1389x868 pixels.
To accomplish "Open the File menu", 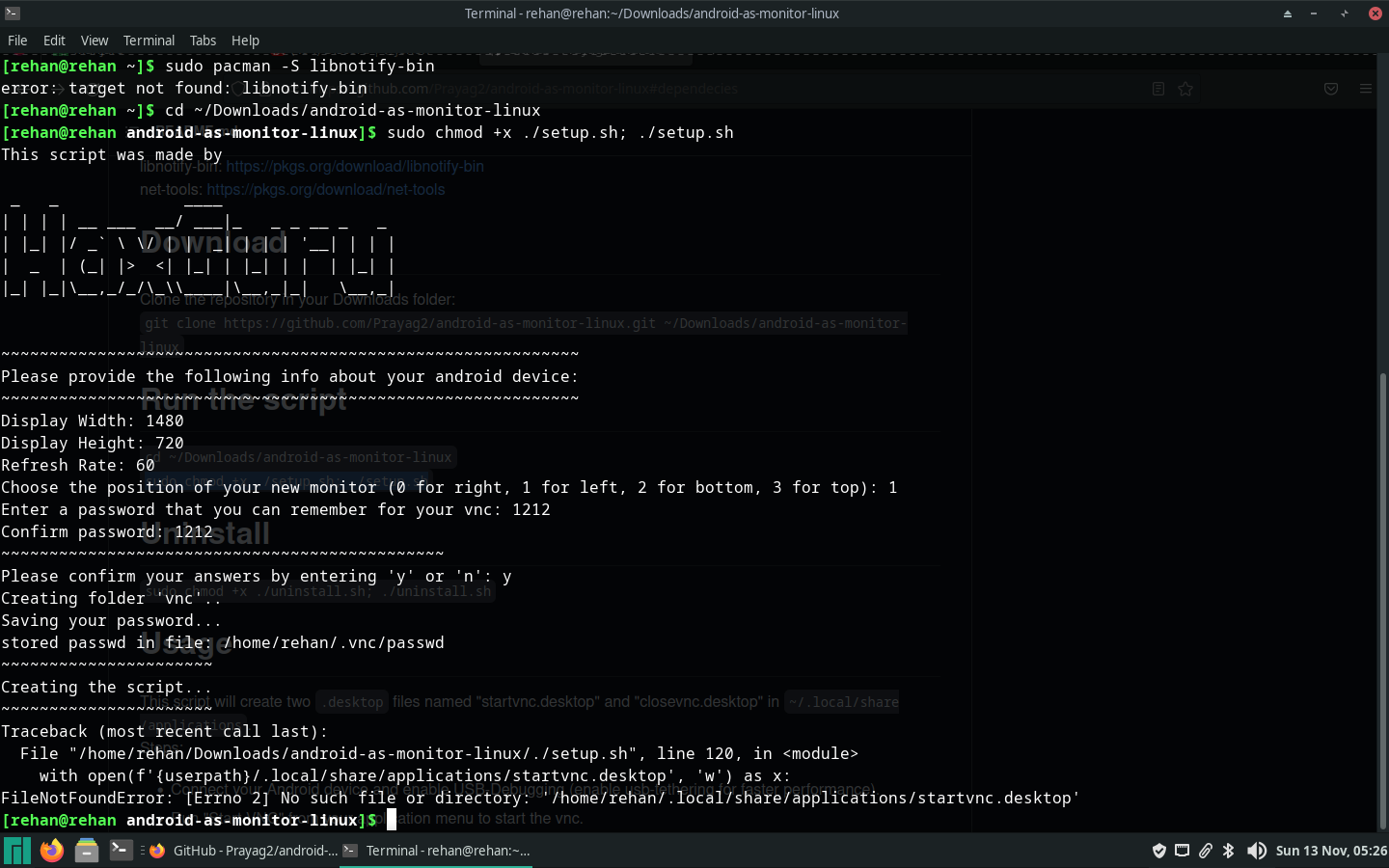I will [x=17, y=41].
